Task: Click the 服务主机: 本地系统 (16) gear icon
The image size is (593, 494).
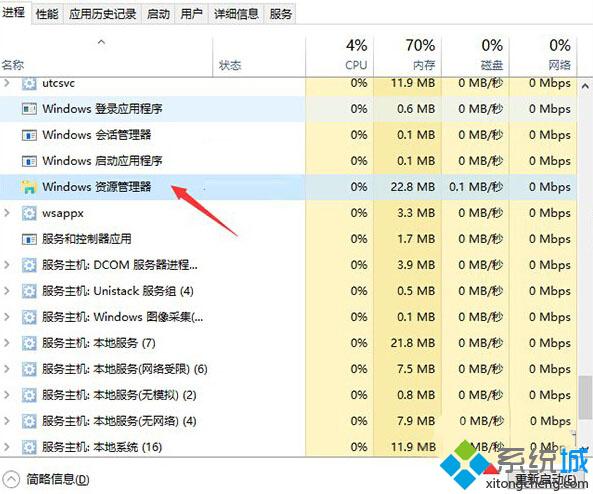Action: [29, 447]
